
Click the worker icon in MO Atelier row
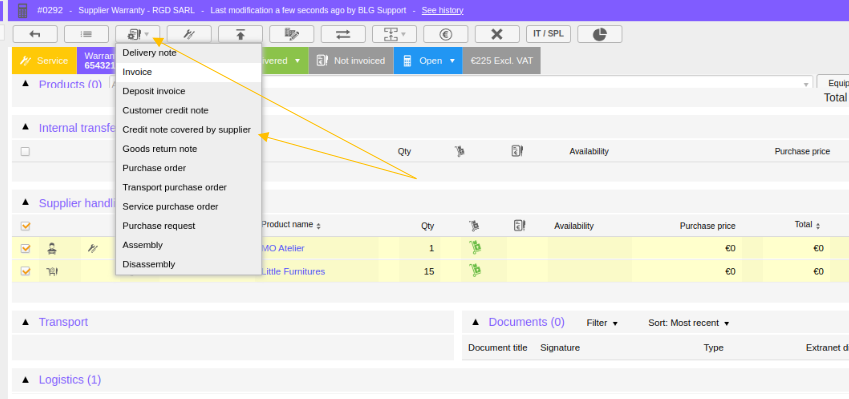click(53, 248)
